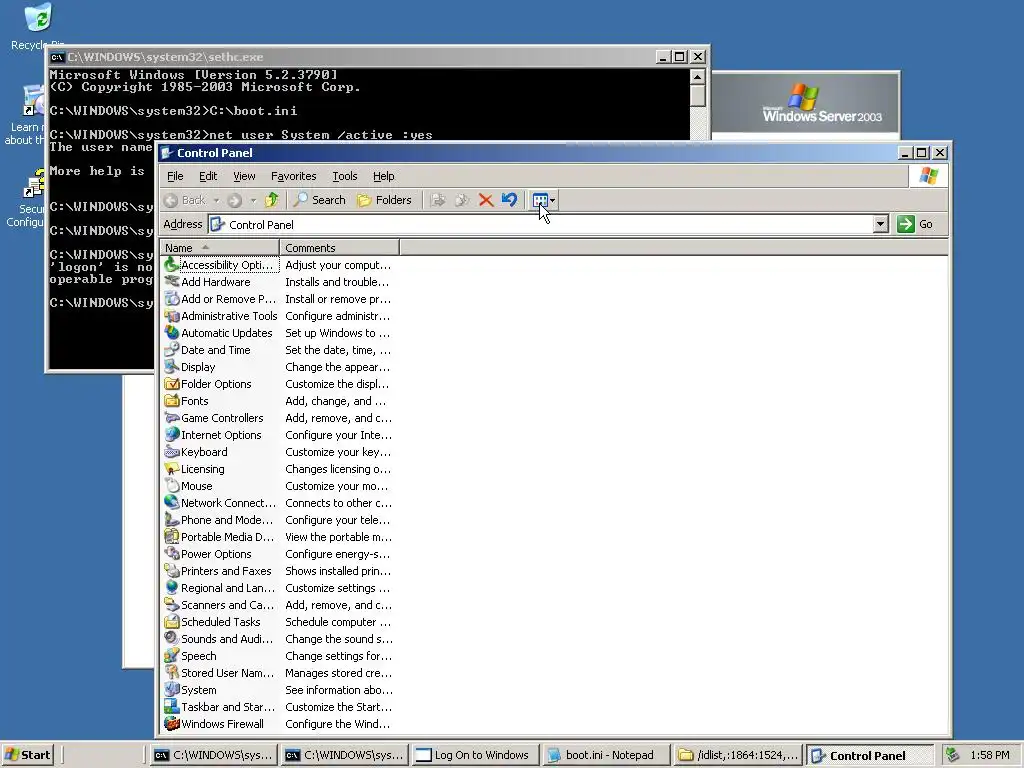Click the blue Undo toolbar icon
Viewport: 1024px width, 768px height.
[509, 200]
